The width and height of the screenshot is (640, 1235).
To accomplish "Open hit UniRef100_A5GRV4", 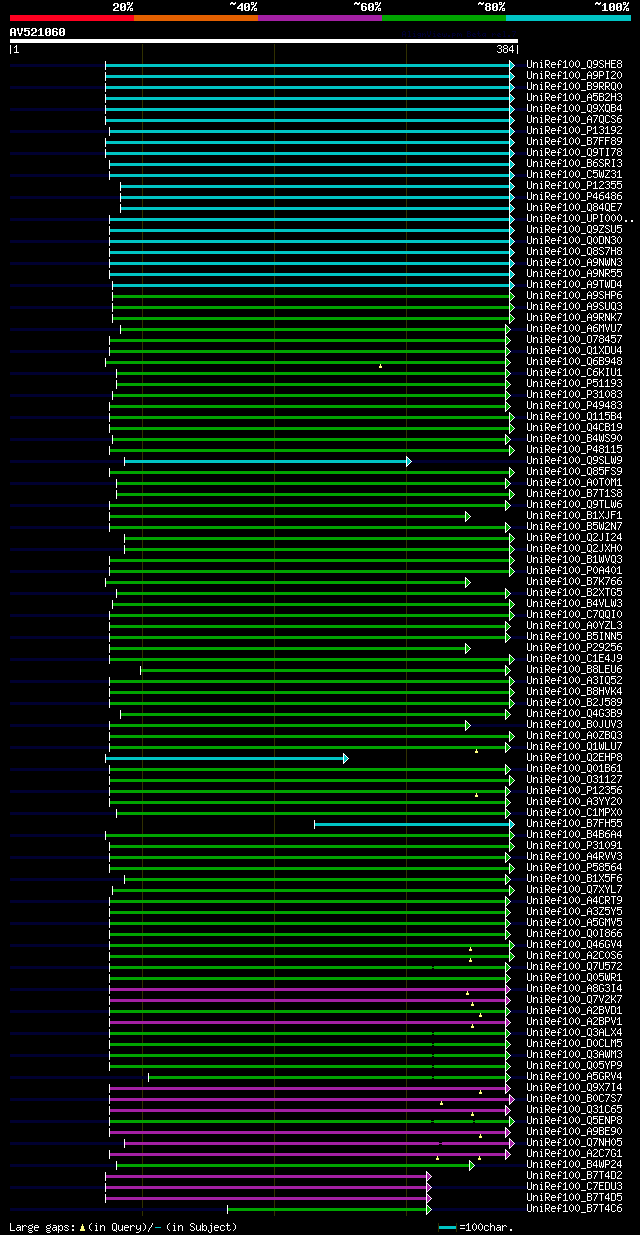I will tap(574, 1077).
